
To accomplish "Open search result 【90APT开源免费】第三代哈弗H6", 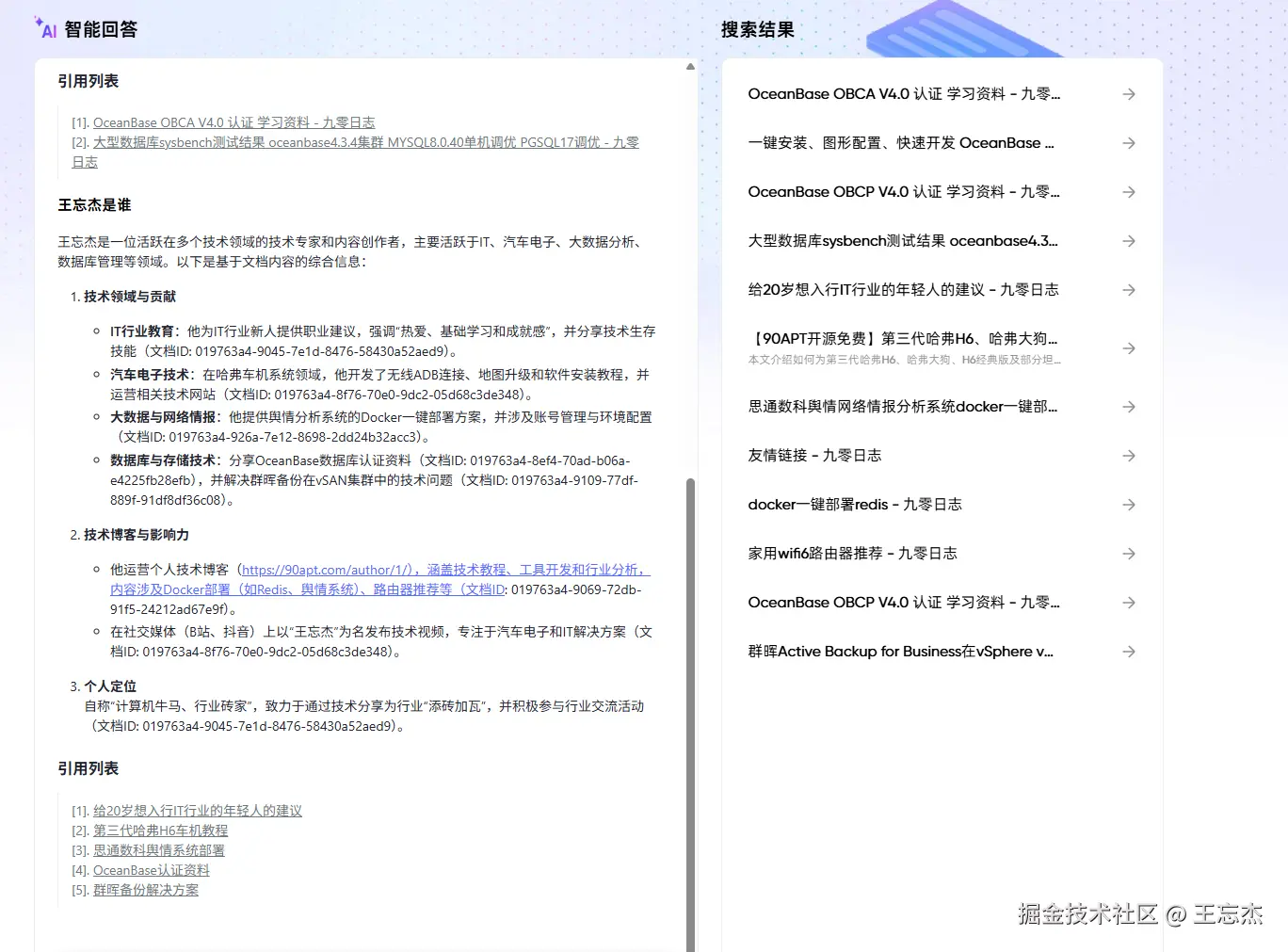I will 903,339.
